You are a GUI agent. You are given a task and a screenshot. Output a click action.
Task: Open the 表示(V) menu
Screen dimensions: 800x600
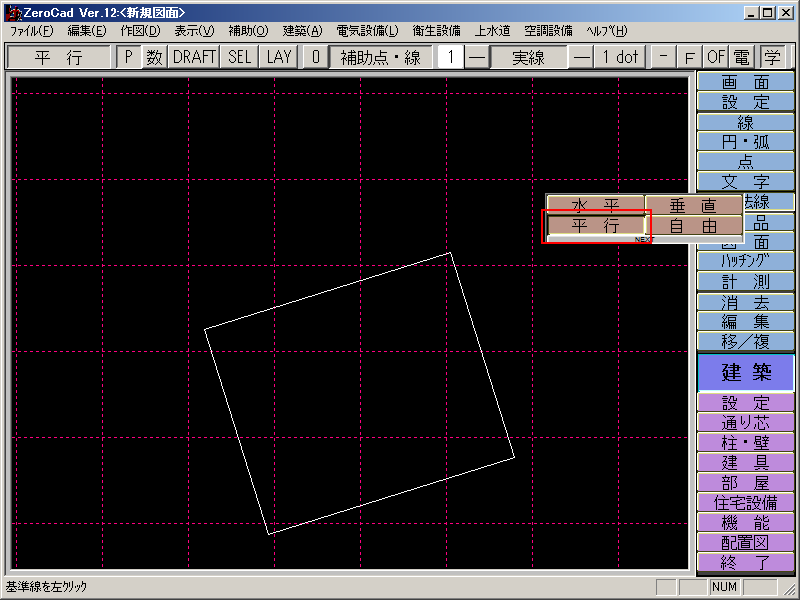pyautogui.click(x=194, y=31)
